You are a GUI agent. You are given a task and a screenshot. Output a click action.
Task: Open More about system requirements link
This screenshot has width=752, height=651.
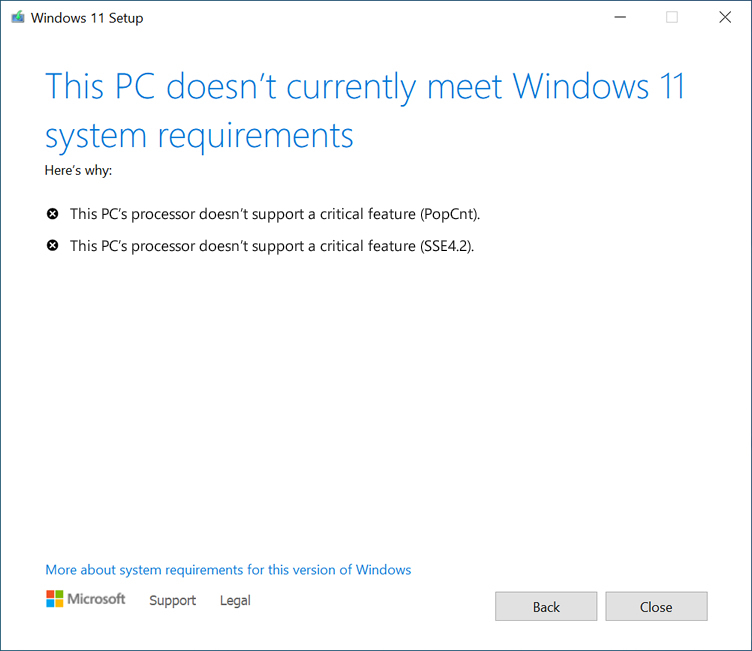click(x=228, y=569)
